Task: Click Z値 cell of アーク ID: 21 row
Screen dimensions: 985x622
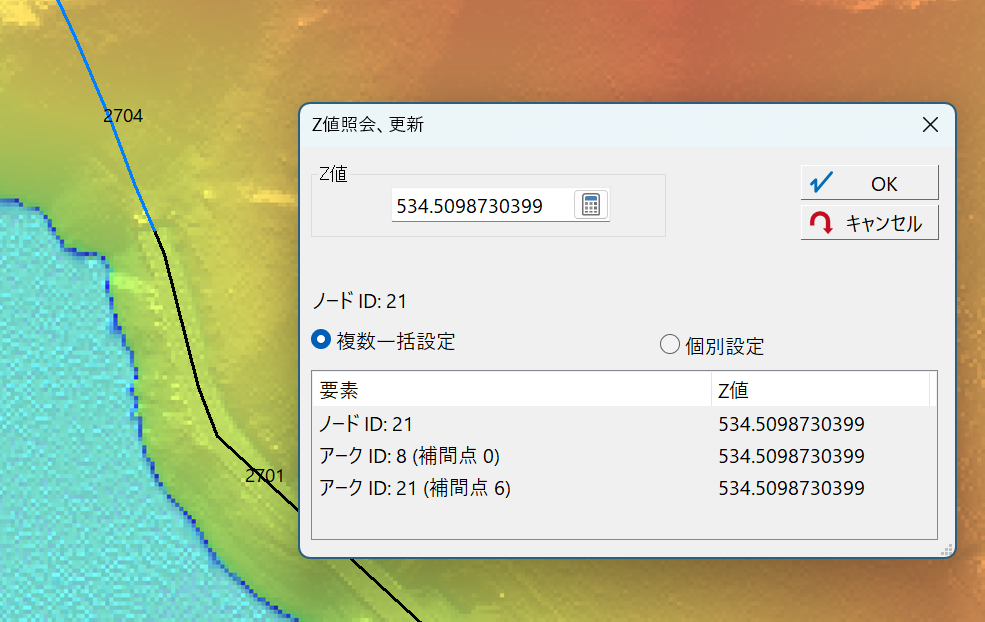Action: pyautogui.click(x=790, y=488)
